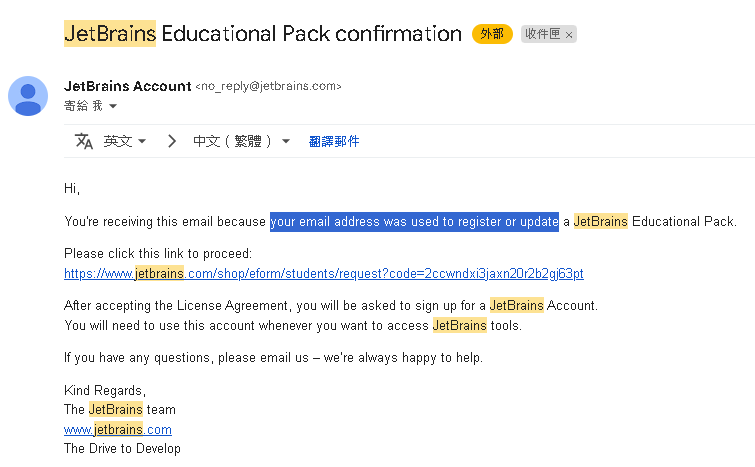
Task: Click highlighted JetBrains word in the subject
Action: 110,34
